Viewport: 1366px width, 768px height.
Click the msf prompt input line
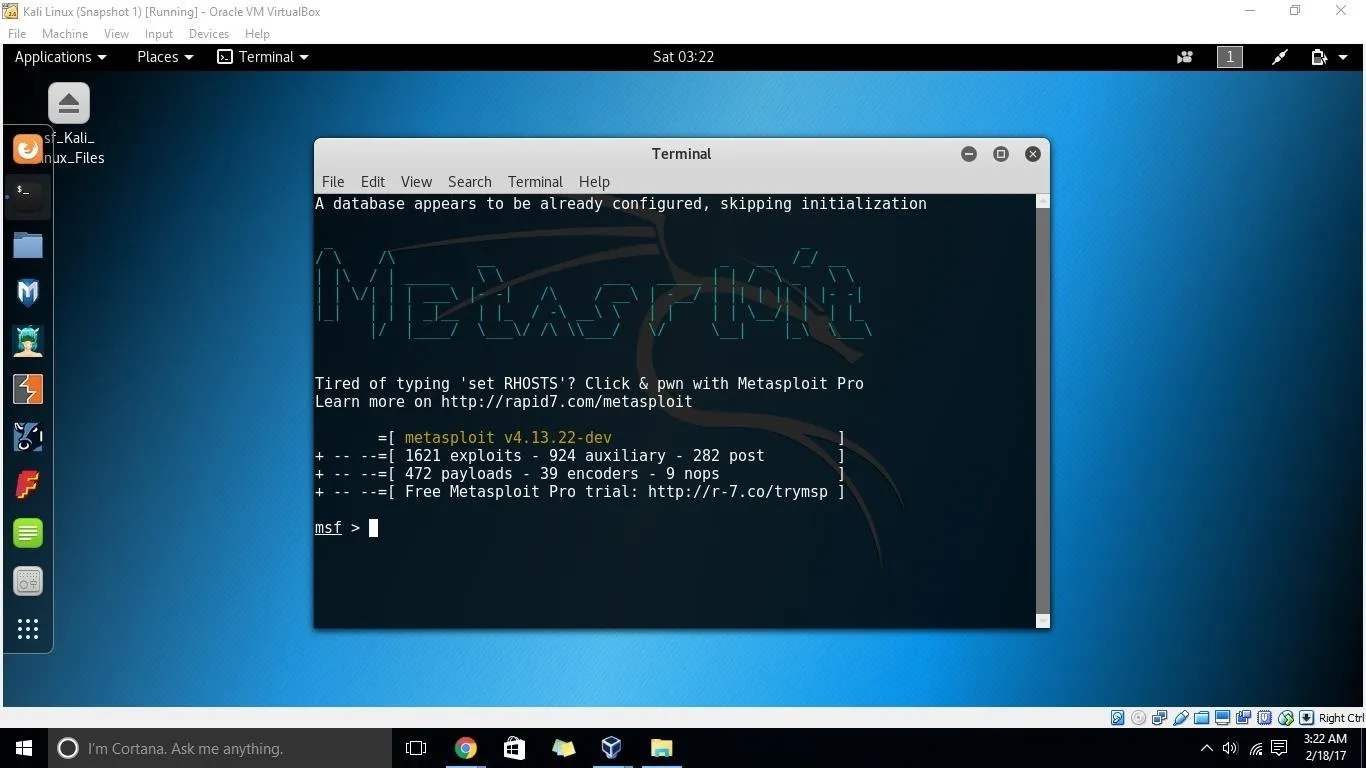(676, 528)
